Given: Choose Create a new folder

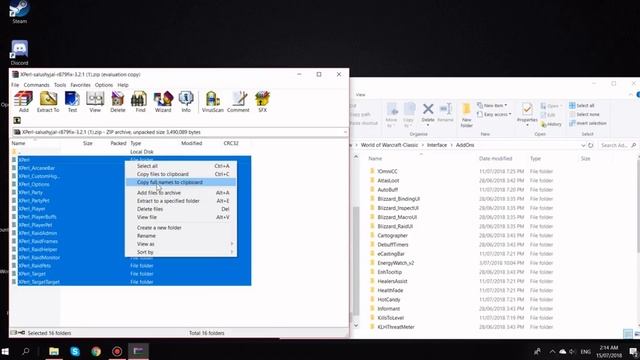Looking at the screenshot, I should (x=181, y=228).
